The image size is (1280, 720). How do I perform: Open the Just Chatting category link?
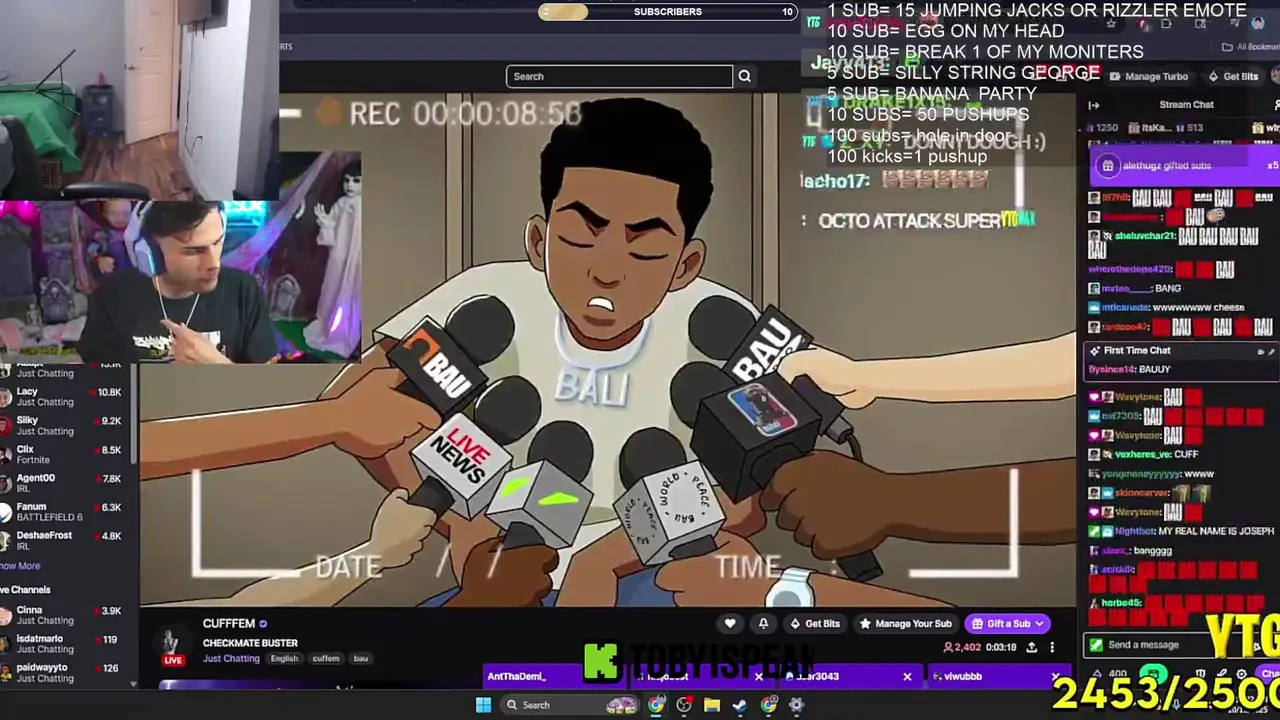(231, 658)
